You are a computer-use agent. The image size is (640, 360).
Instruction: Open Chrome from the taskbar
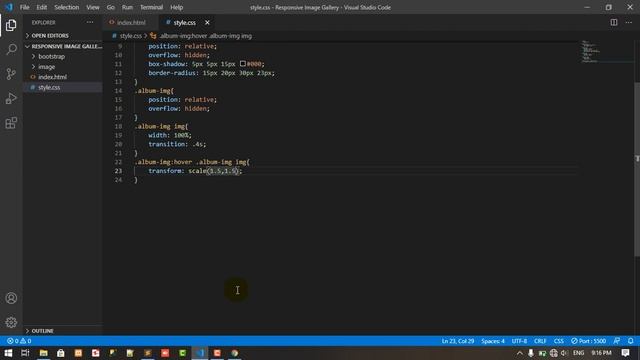click(x=235, y=353)
